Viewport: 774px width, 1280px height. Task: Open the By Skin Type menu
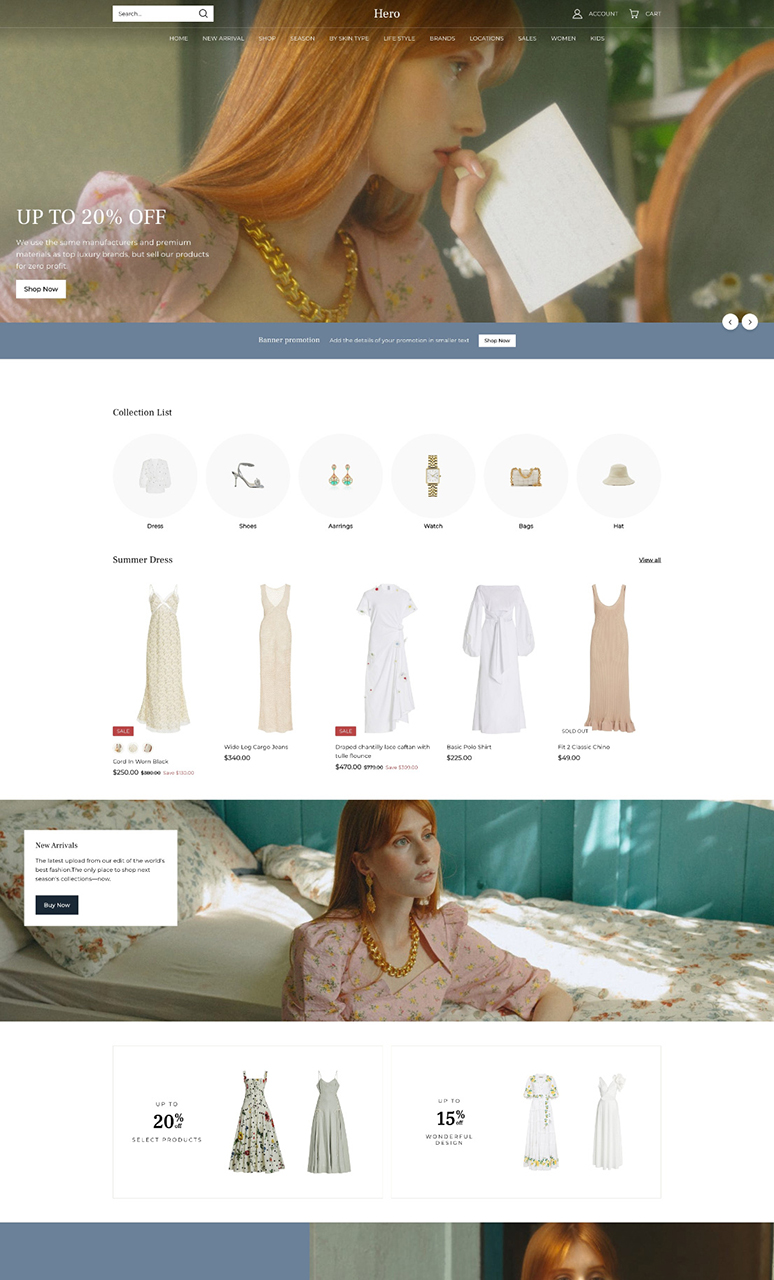coord(349,39)
